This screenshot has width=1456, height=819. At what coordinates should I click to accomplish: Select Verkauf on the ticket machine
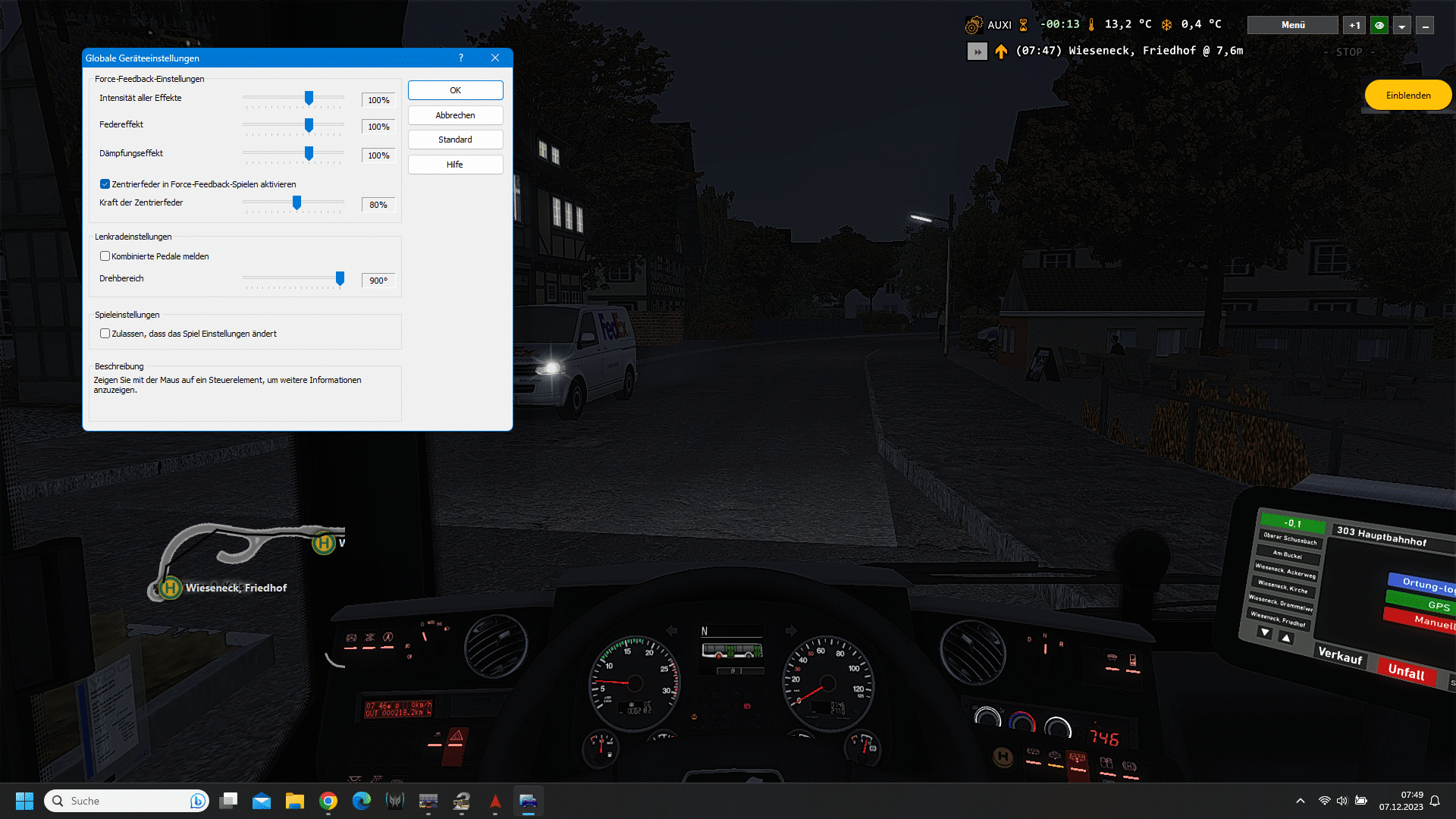coord(1339,655)
